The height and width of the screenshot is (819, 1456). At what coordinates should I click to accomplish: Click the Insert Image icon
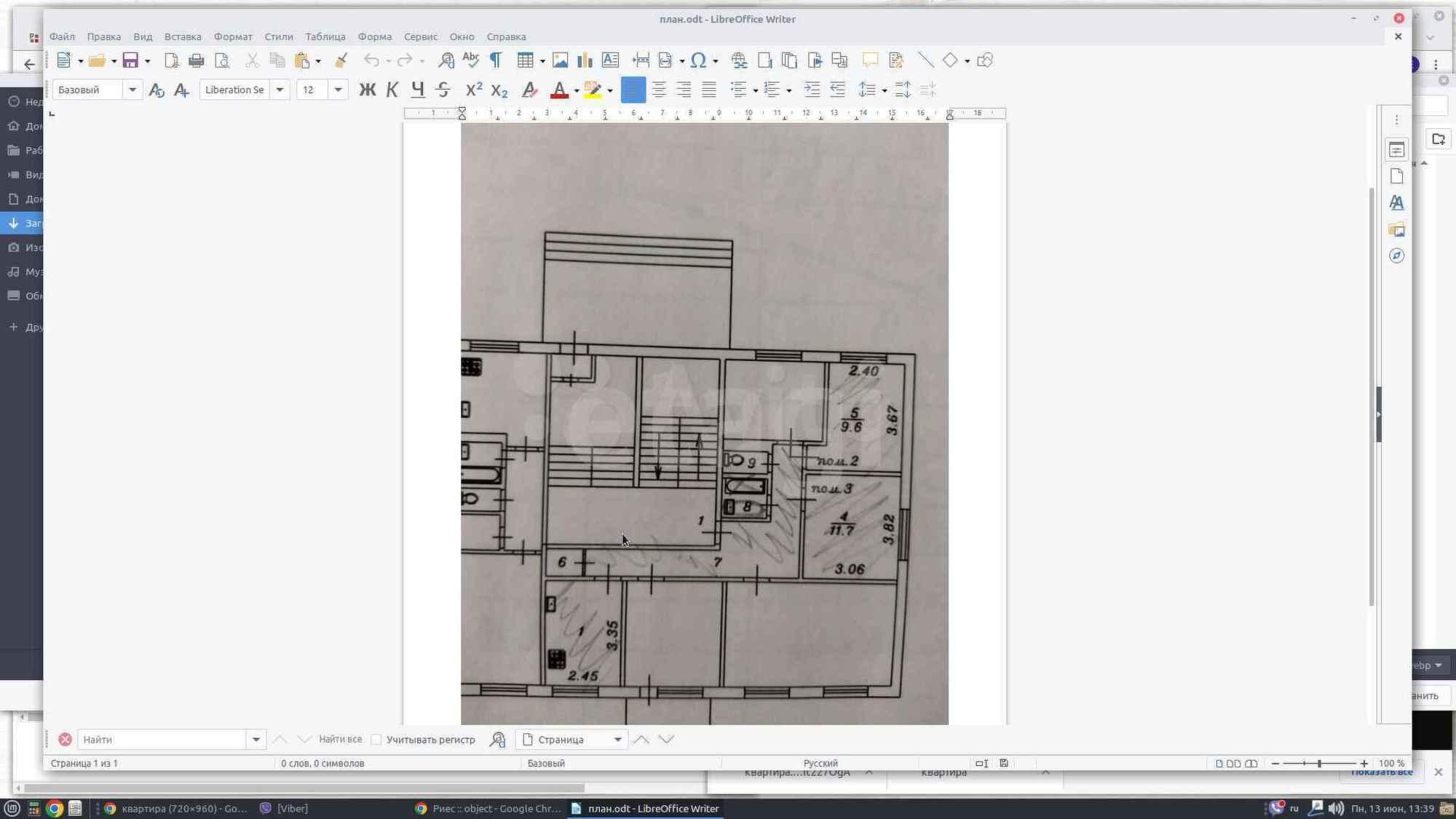tap(560, 60)
